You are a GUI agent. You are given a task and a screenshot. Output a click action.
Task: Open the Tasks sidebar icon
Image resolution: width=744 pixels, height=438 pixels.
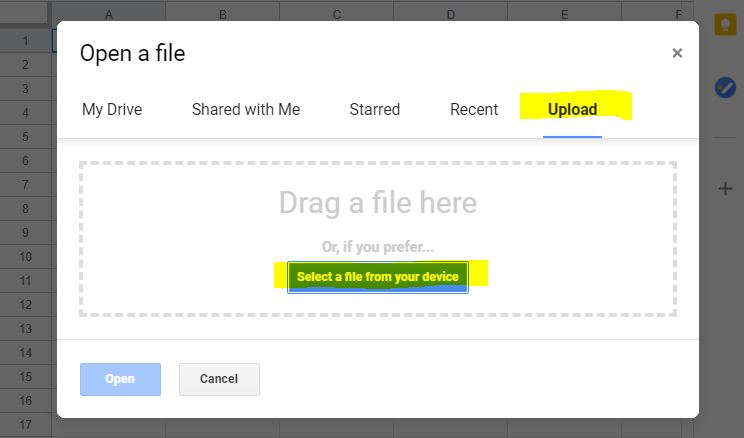[725, 88]
